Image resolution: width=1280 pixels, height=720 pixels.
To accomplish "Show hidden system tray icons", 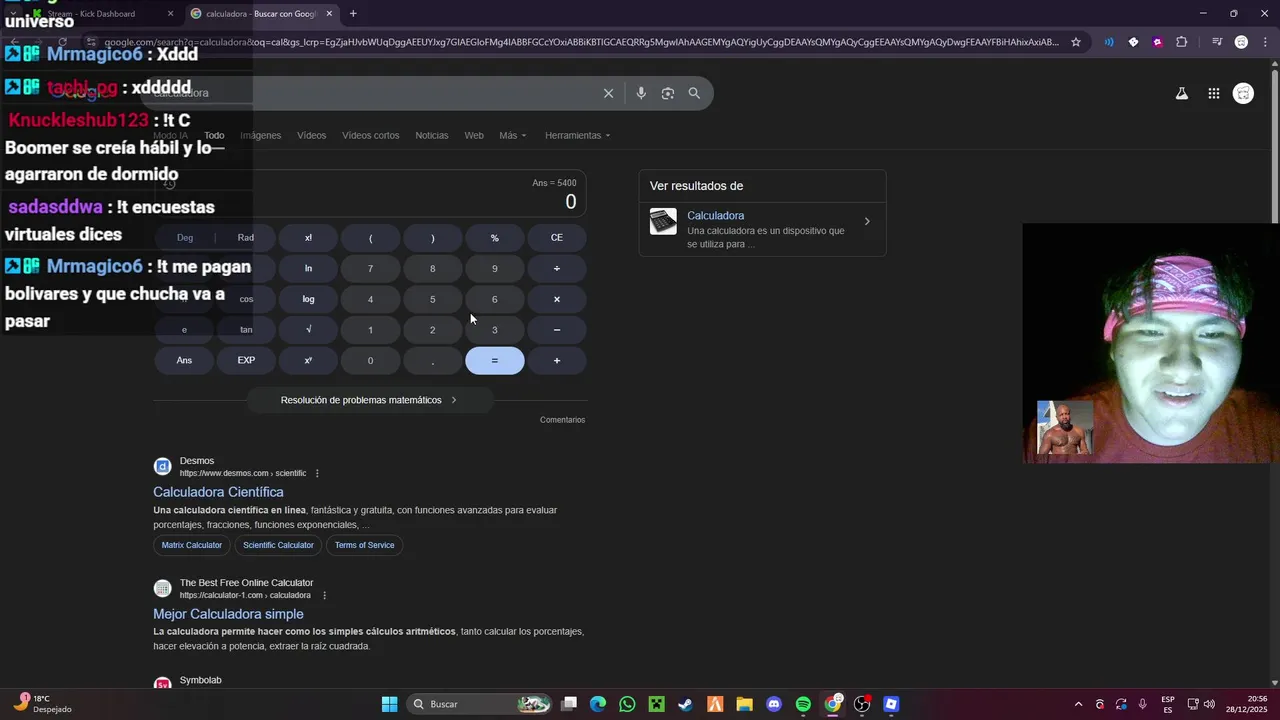I will coord(1078,704).
